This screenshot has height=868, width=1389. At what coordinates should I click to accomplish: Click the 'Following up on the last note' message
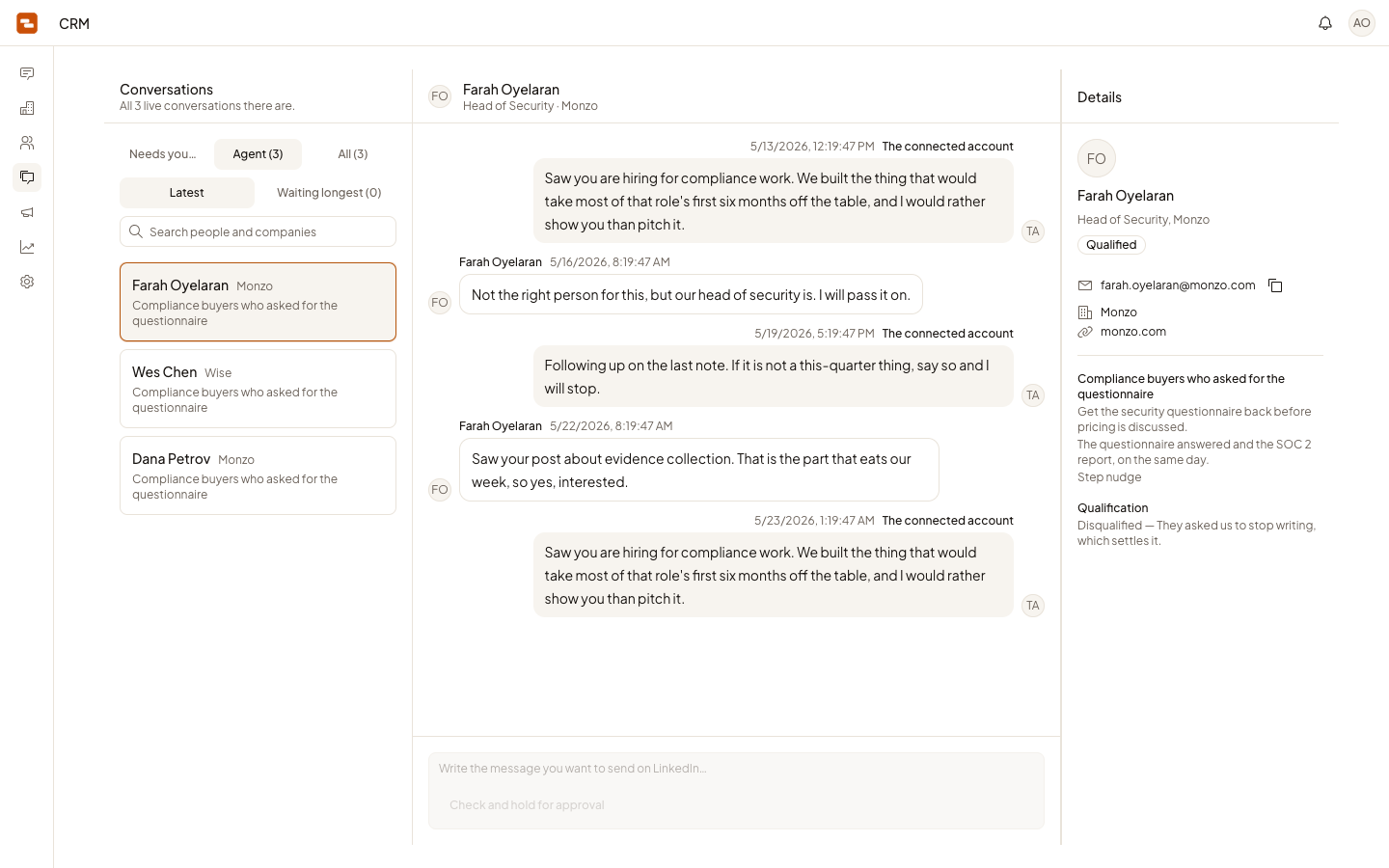coord(774,377)
